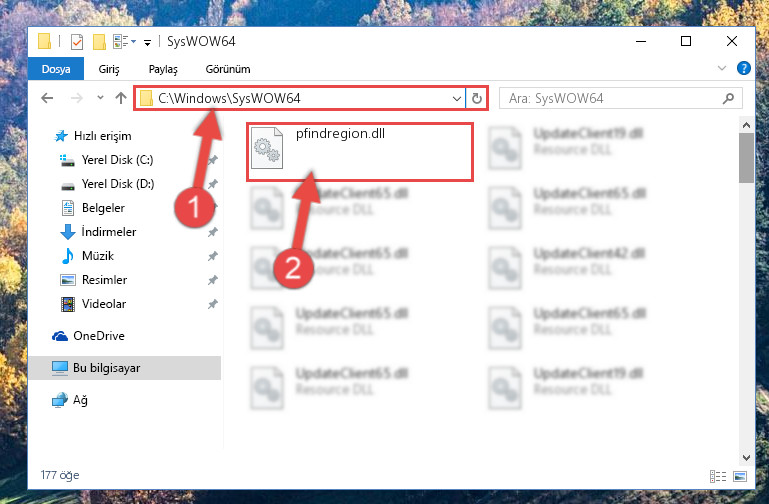Click the properties checkmark icon in title bar
The image size is (769, 504).
click(x=77, y=42)
